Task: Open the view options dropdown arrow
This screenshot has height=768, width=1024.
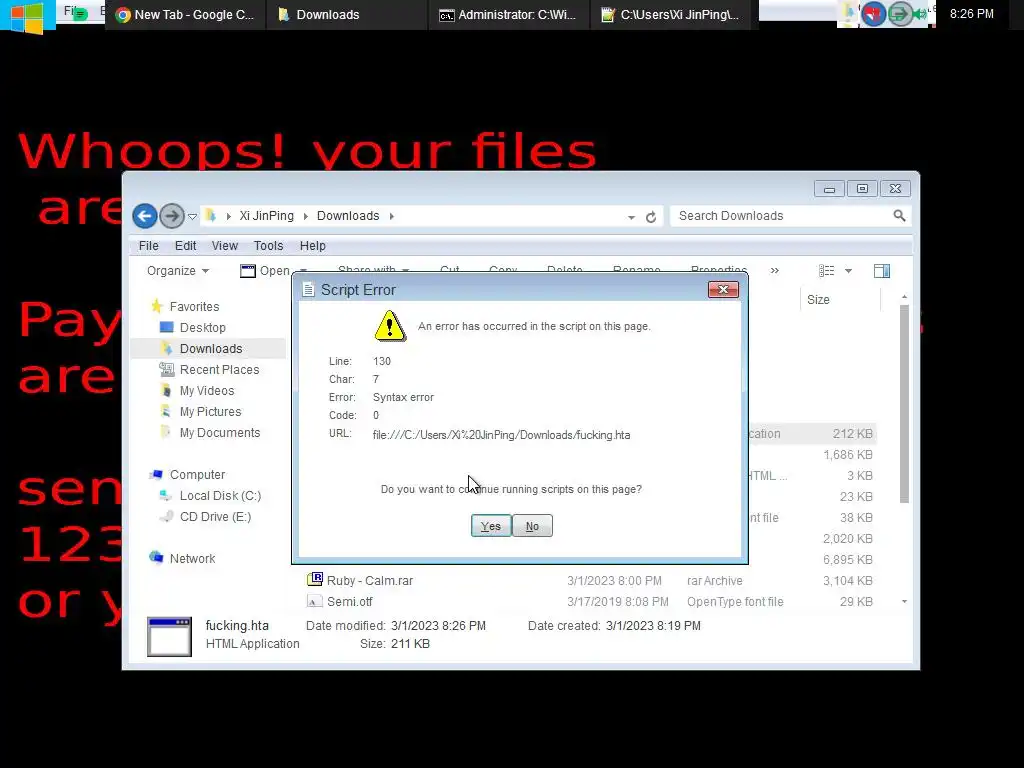Action: 848,271
